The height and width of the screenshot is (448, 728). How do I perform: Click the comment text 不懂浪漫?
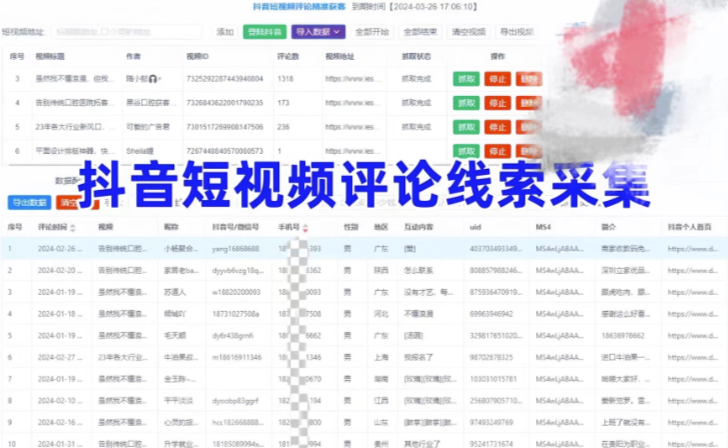tap(418, 314)
